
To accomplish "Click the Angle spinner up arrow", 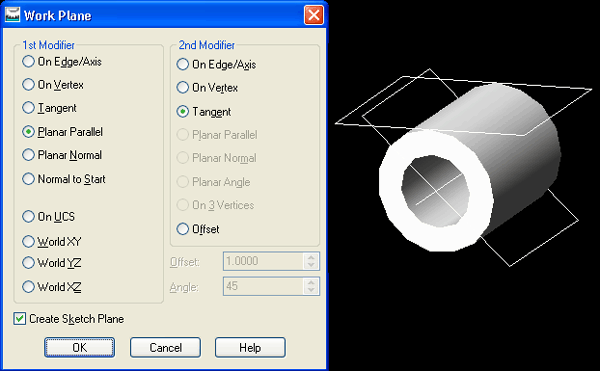I will 311,282.
